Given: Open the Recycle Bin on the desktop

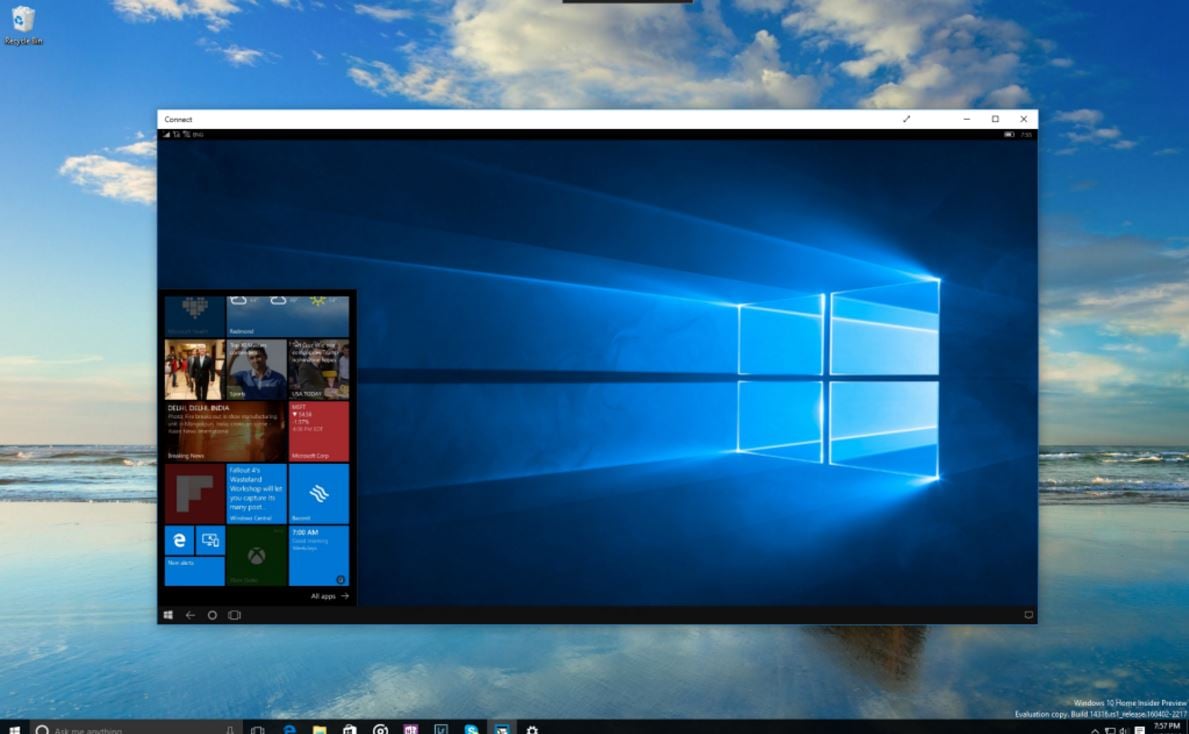Looking at the screenshot, I should pyautogui.click(x=22, y=24).
